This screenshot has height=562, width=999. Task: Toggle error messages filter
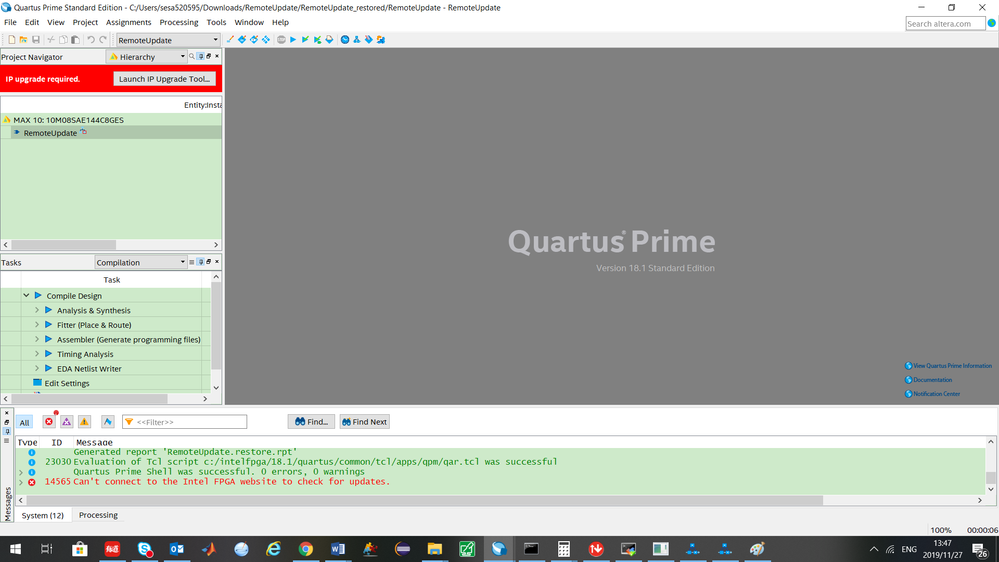coord(49,422)
